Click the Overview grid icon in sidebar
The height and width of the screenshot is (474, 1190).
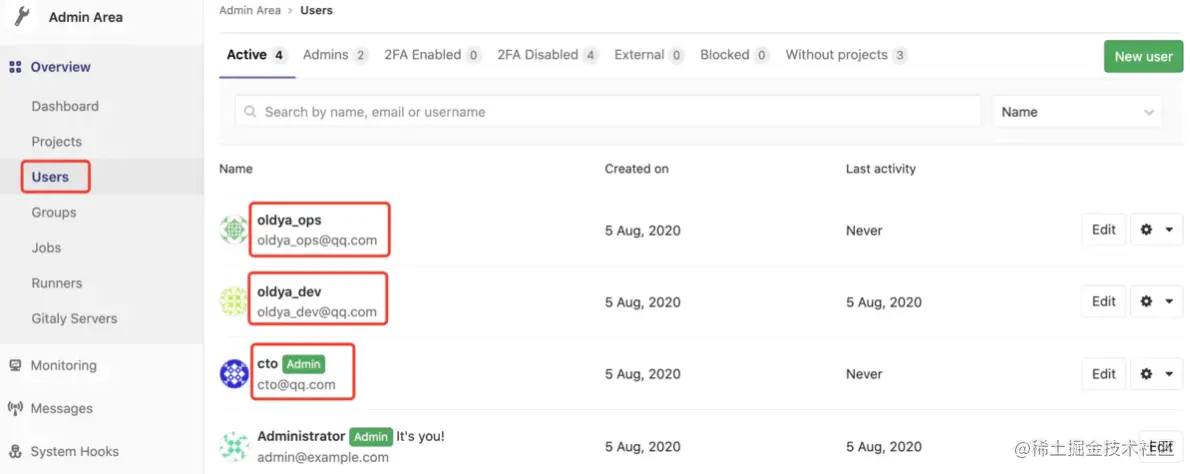[15, 67]
